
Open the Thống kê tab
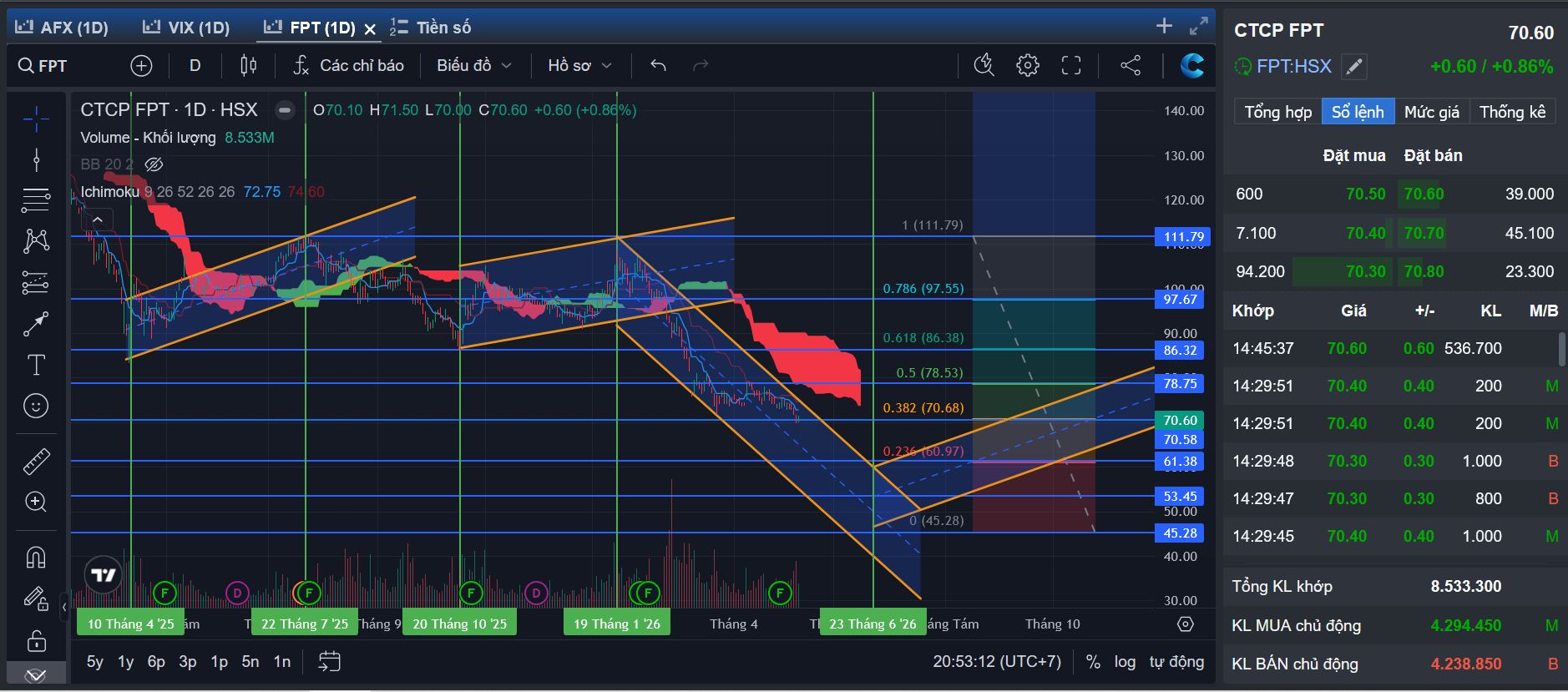point(1512,112)
